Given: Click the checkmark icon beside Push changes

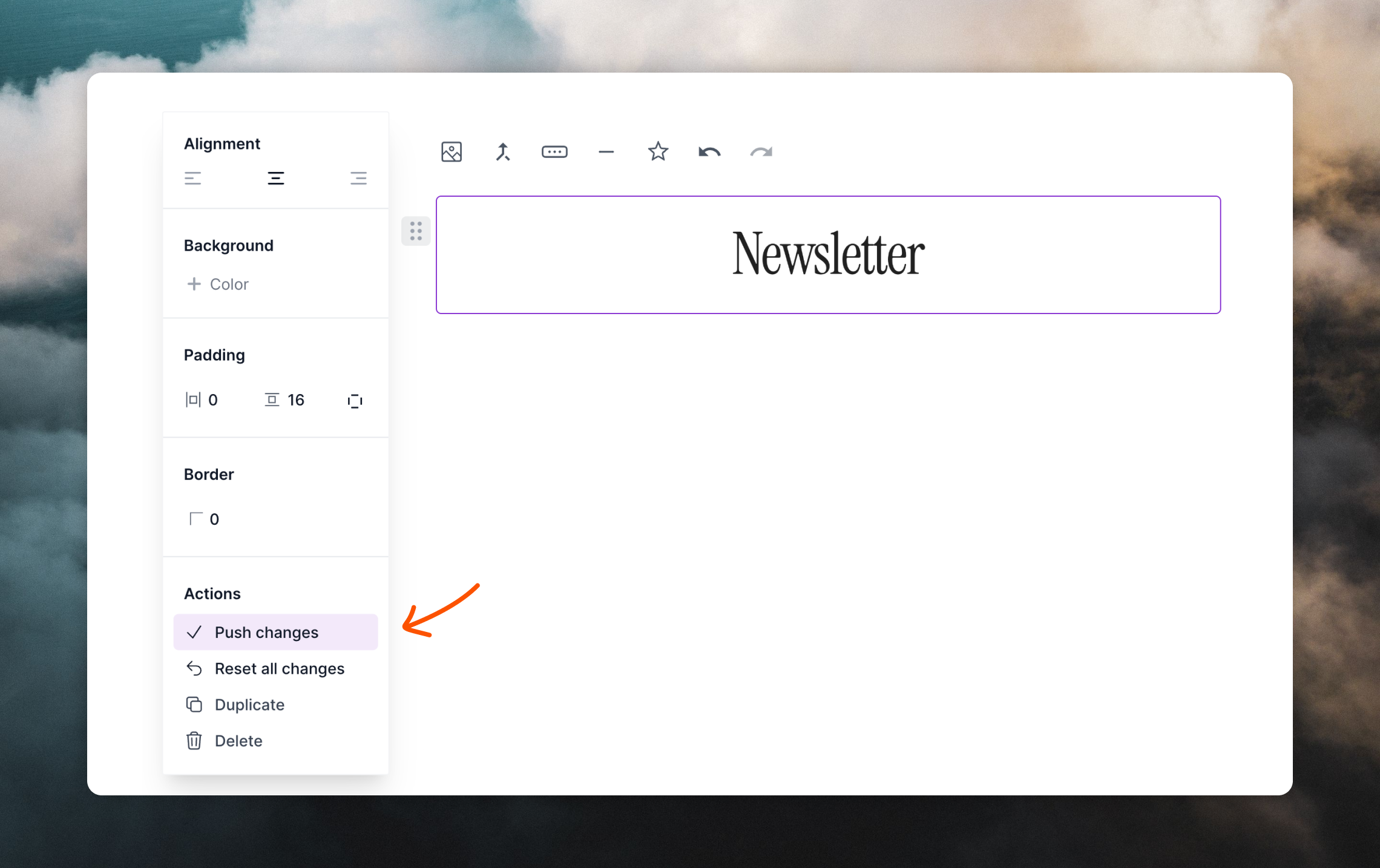Looking at the screenshot, I should (x=194, y=633).
